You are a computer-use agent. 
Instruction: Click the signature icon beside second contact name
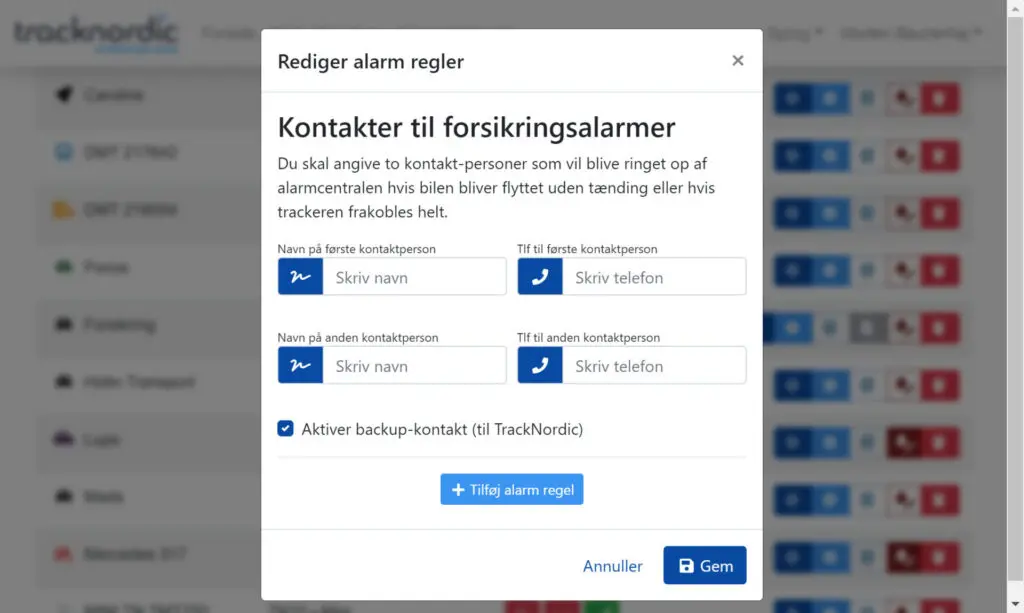[x=300, y=366]
